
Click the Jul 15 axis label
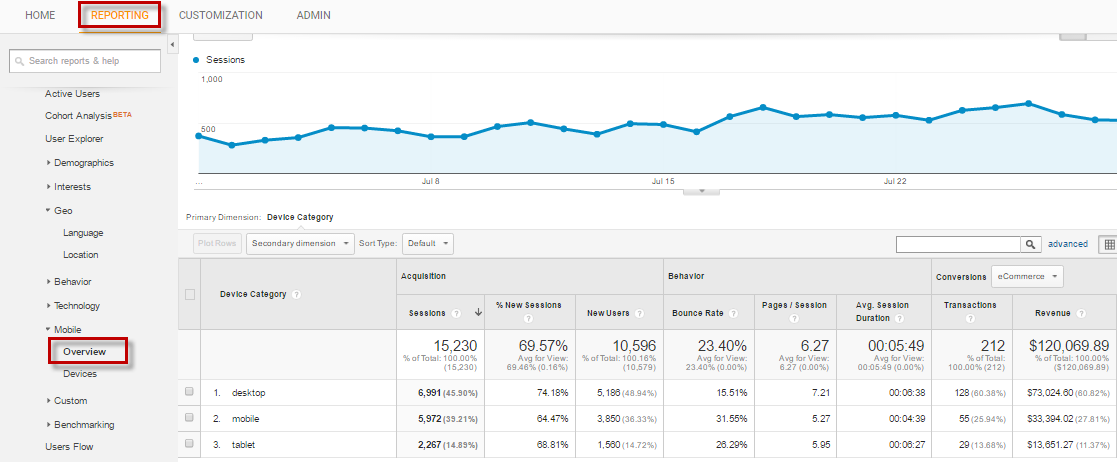[663, 182]
